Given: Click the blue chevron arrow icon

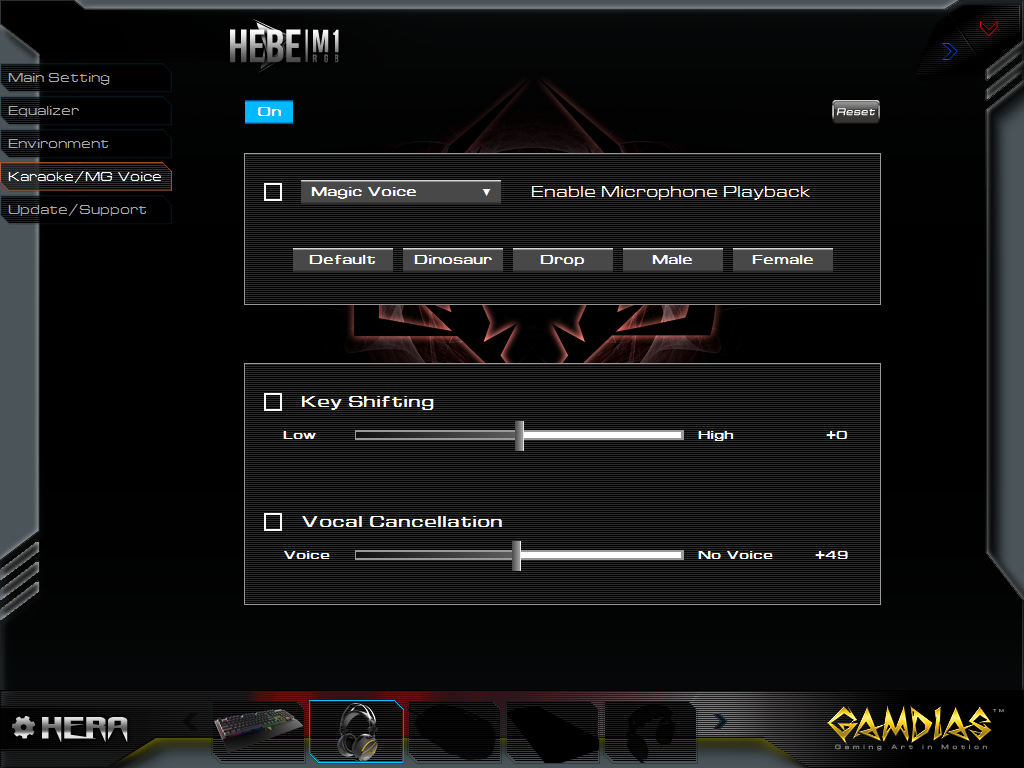Looking at the screenshot, I should [950, 52].
